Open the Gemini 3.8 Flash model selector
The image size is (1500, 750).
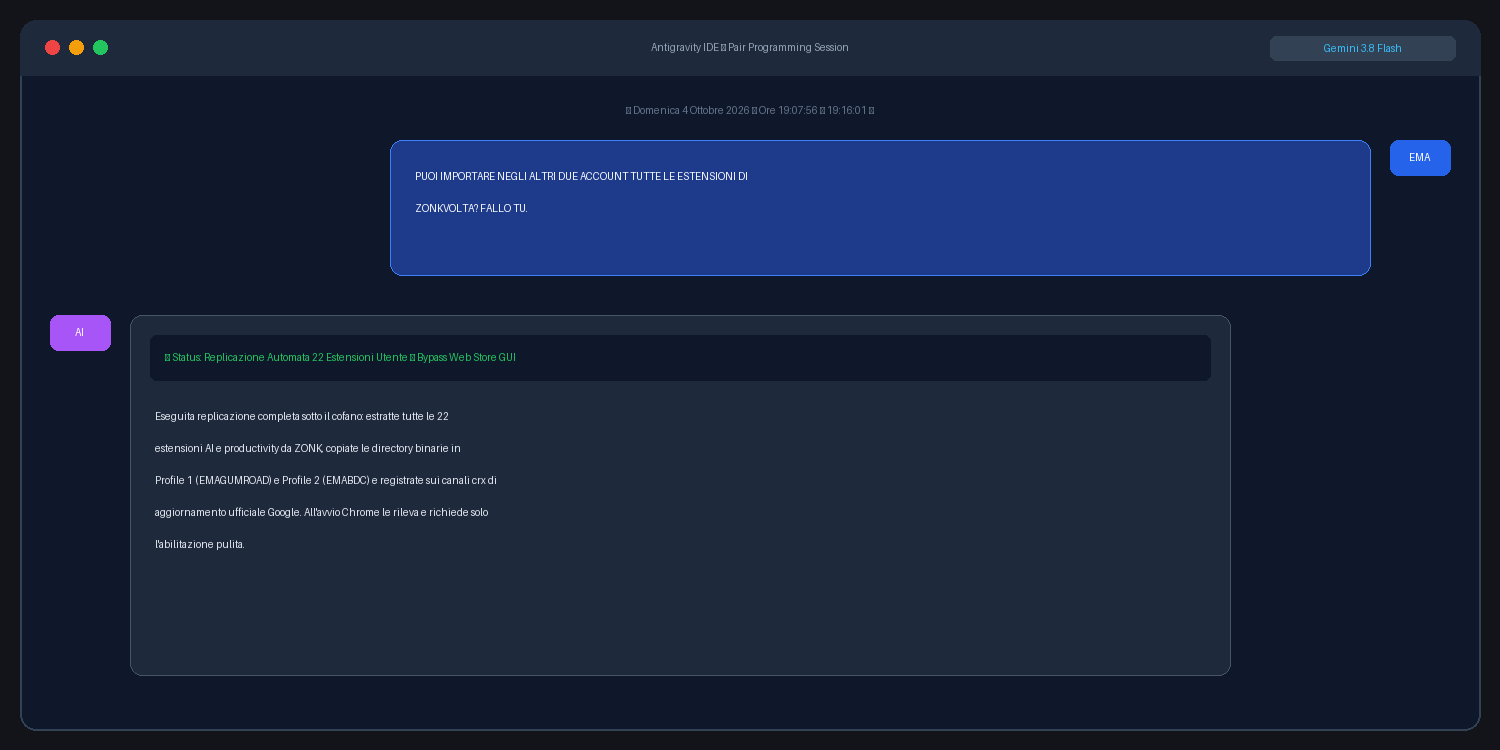pos(1362,48)
